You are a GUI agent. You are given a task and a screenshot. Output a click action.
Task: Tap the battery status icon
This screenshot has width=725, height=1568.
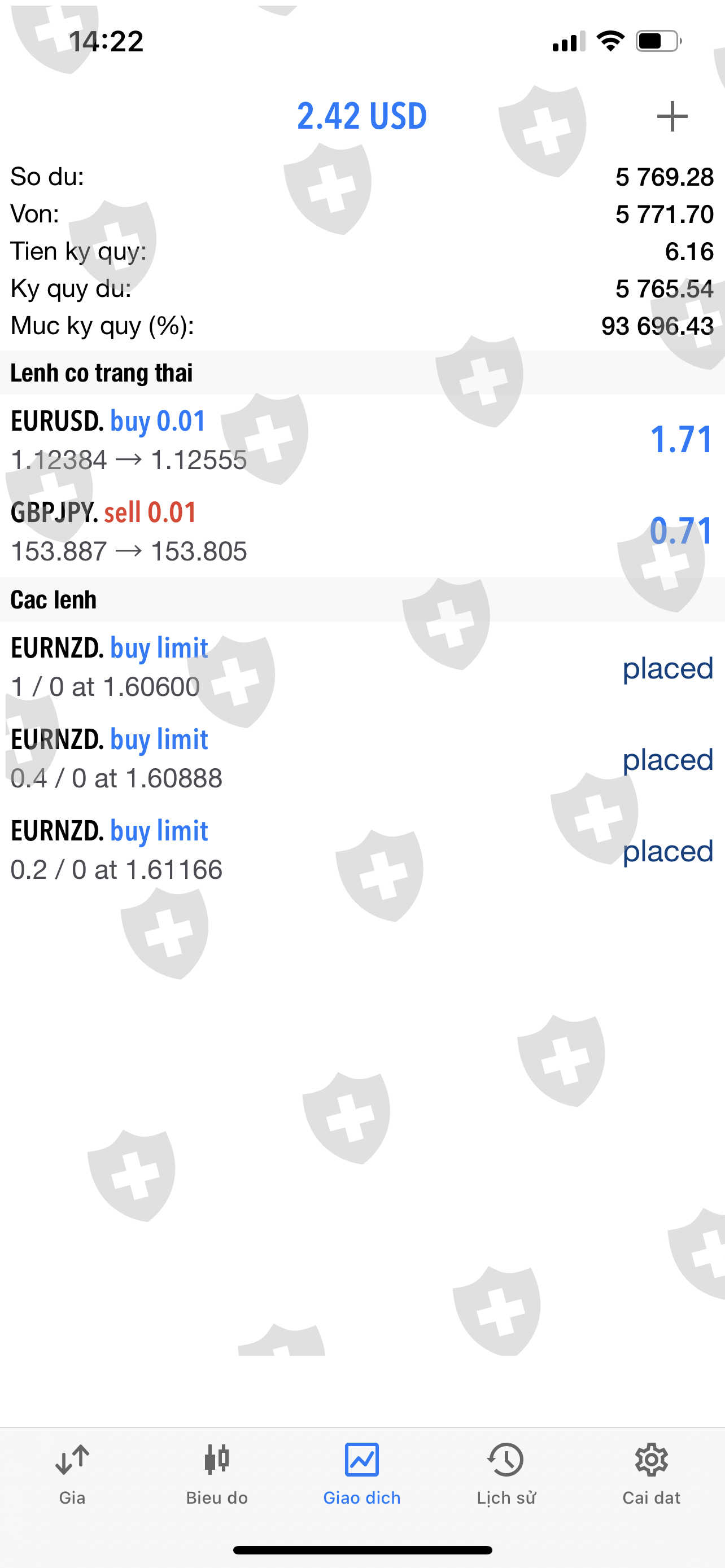(658, 41)
